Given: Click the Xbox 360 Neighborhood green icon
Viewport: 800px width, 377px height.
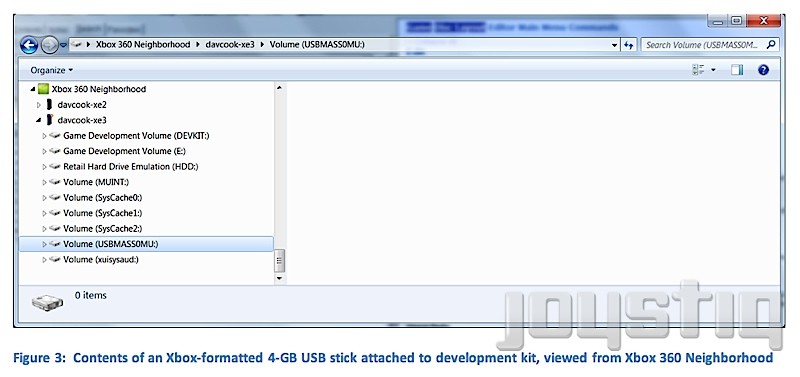Looking at the screenshot, I should [x=43, y=89].
